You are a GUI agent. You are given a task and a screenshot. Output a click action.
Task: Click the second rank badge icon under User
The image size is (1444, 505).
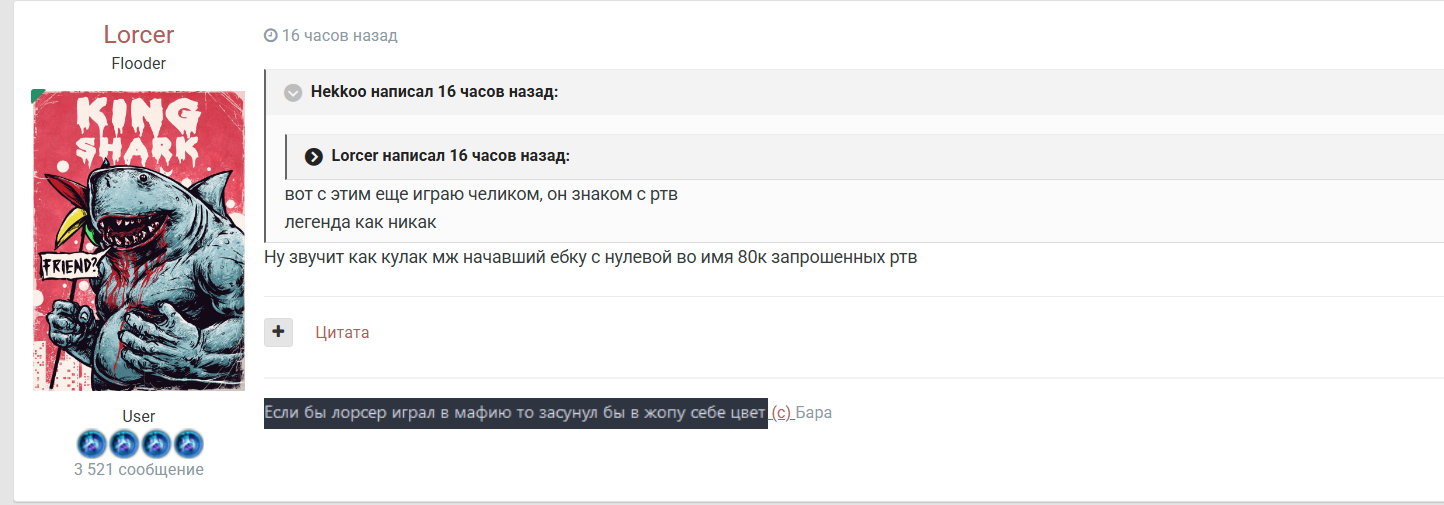[x=123, y=443]
